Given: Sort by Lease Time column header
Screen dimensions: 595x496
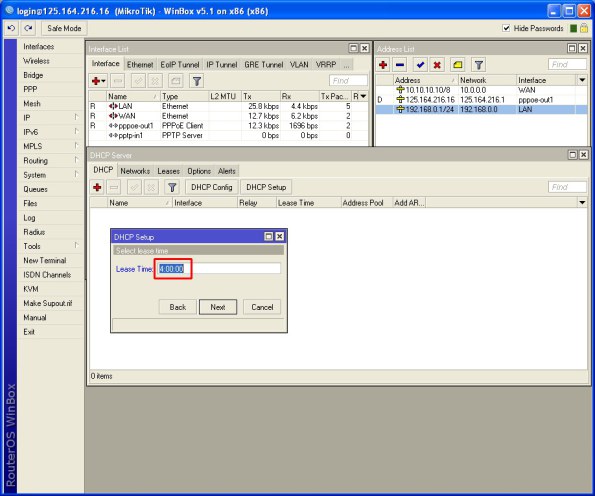Looking at the screenshot, I should pos(308,203).
